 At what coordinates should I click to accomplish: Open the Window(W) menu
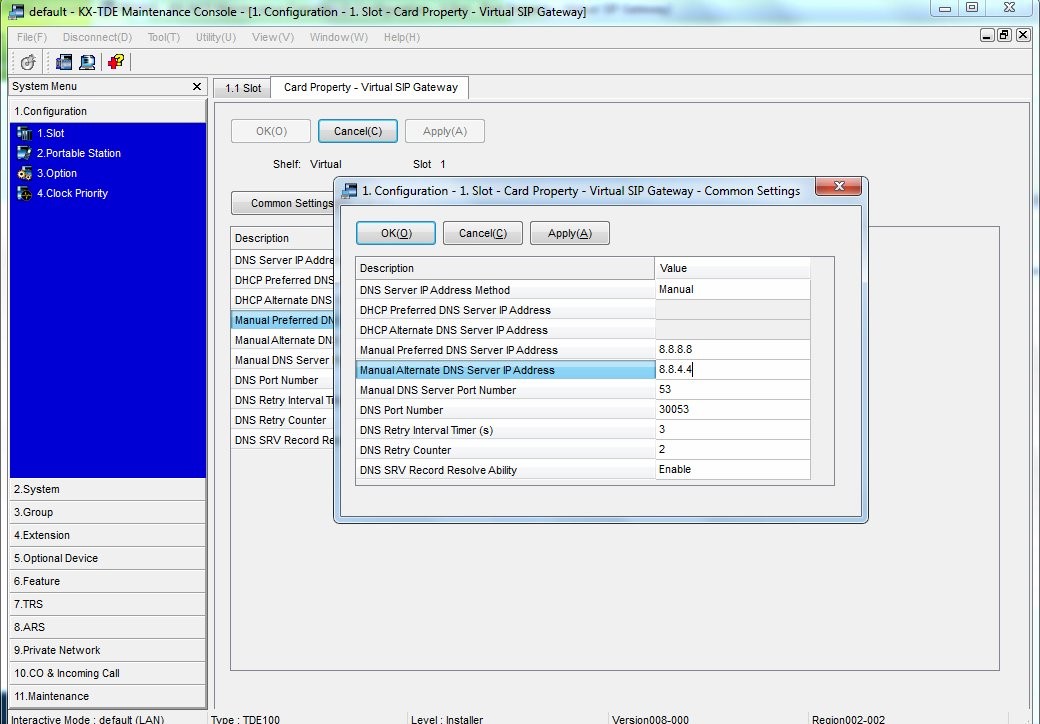(x=339, y=37)
